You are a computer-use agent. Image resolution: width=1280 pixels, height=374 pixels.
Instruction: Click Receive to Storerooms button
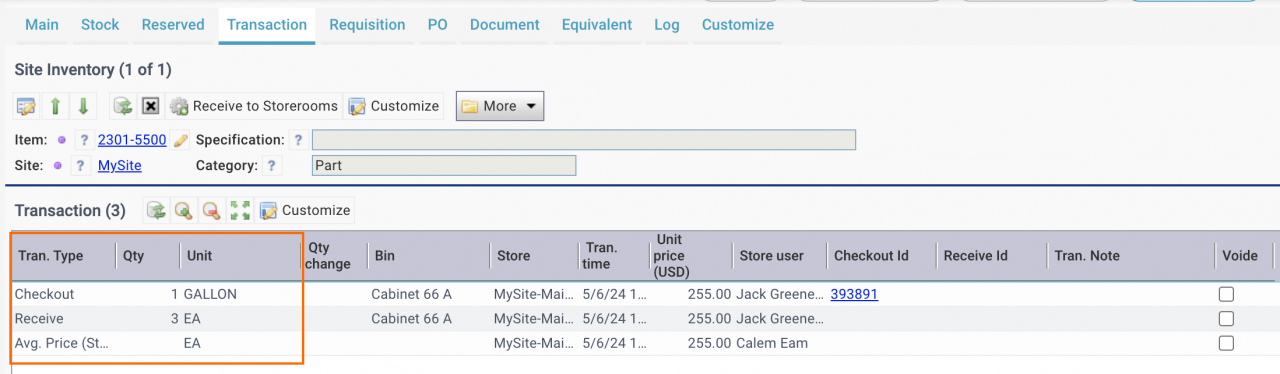[x=254, y=106]
